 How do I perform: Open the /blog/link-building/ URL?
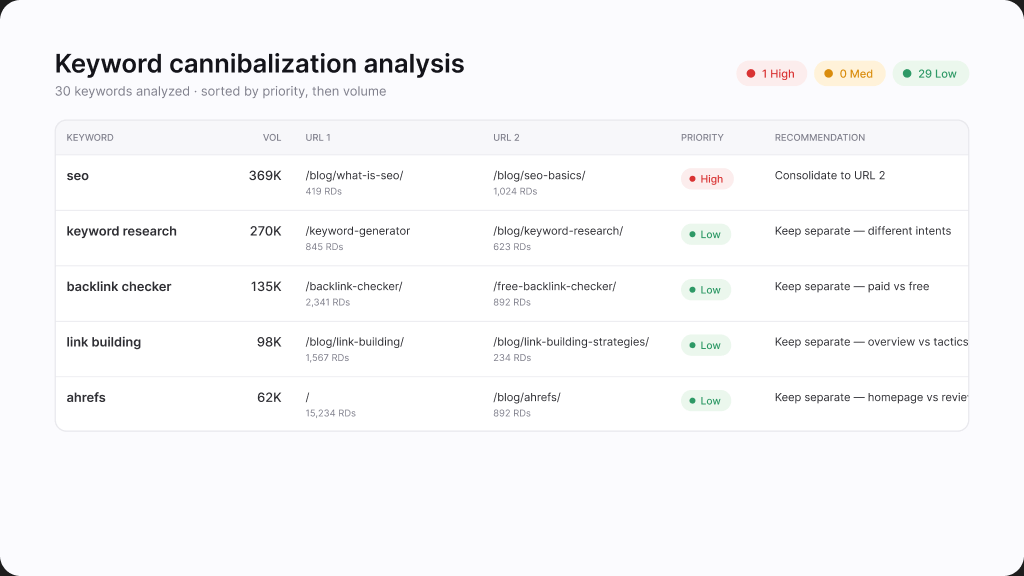pyautogui.click(x=355, y=342)
